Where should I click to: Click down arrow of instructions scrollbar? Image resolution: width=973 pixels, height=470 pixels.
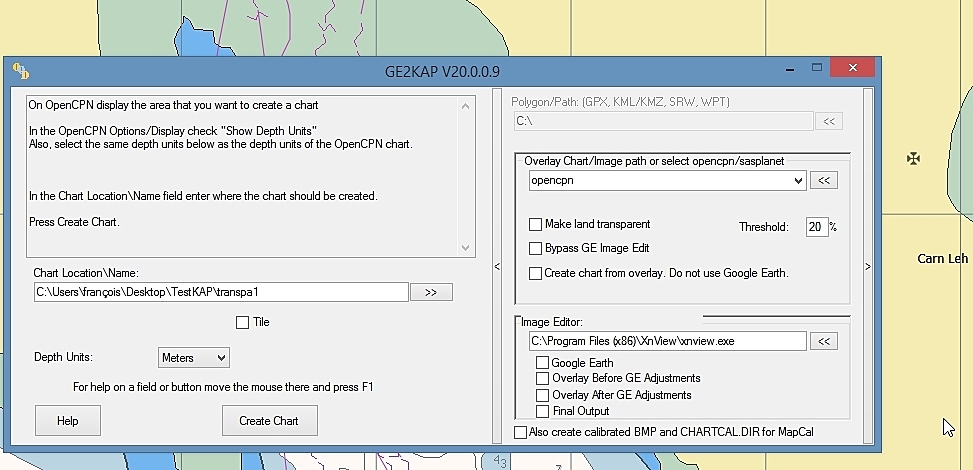(466, 248)
